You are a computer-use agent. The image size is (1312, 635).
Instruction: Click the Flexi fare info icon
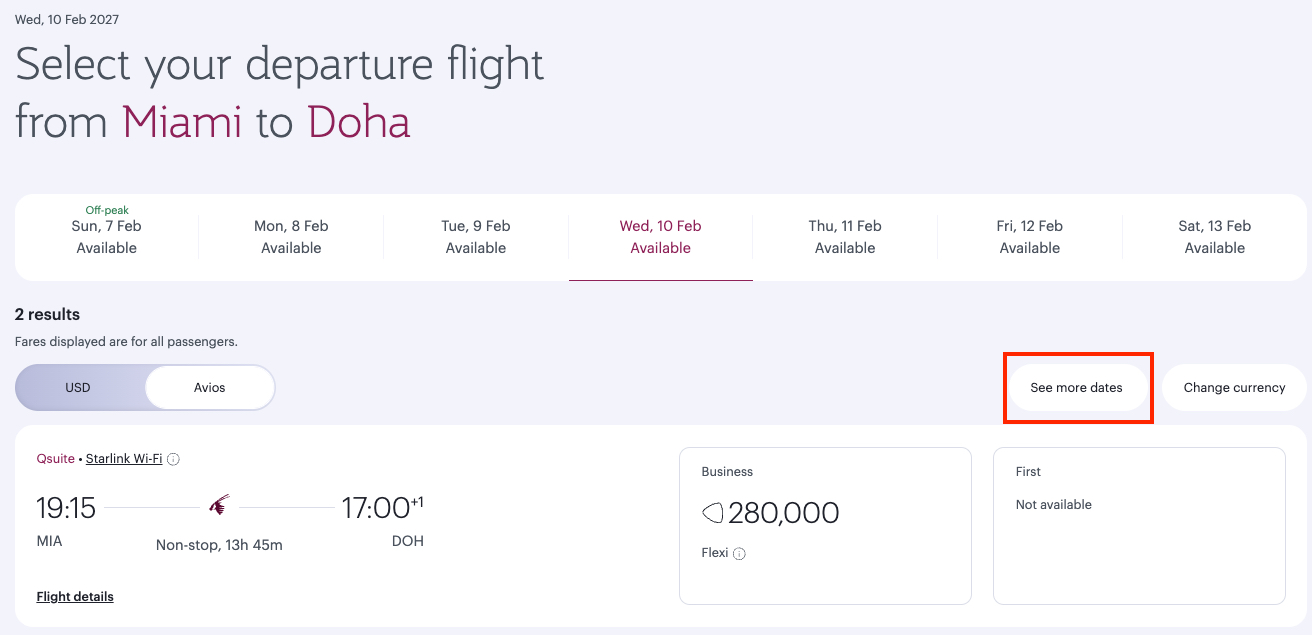point(741,553)
